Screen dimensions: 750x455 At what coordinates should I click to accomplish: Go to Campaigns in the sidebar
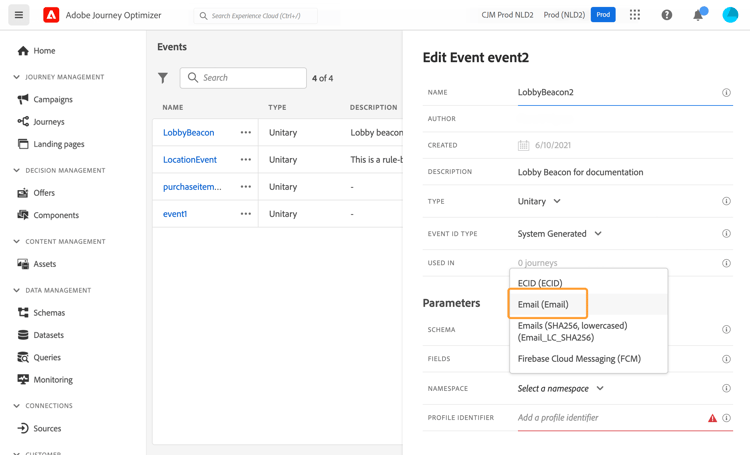pyautogui.click(x=53, y=99)
